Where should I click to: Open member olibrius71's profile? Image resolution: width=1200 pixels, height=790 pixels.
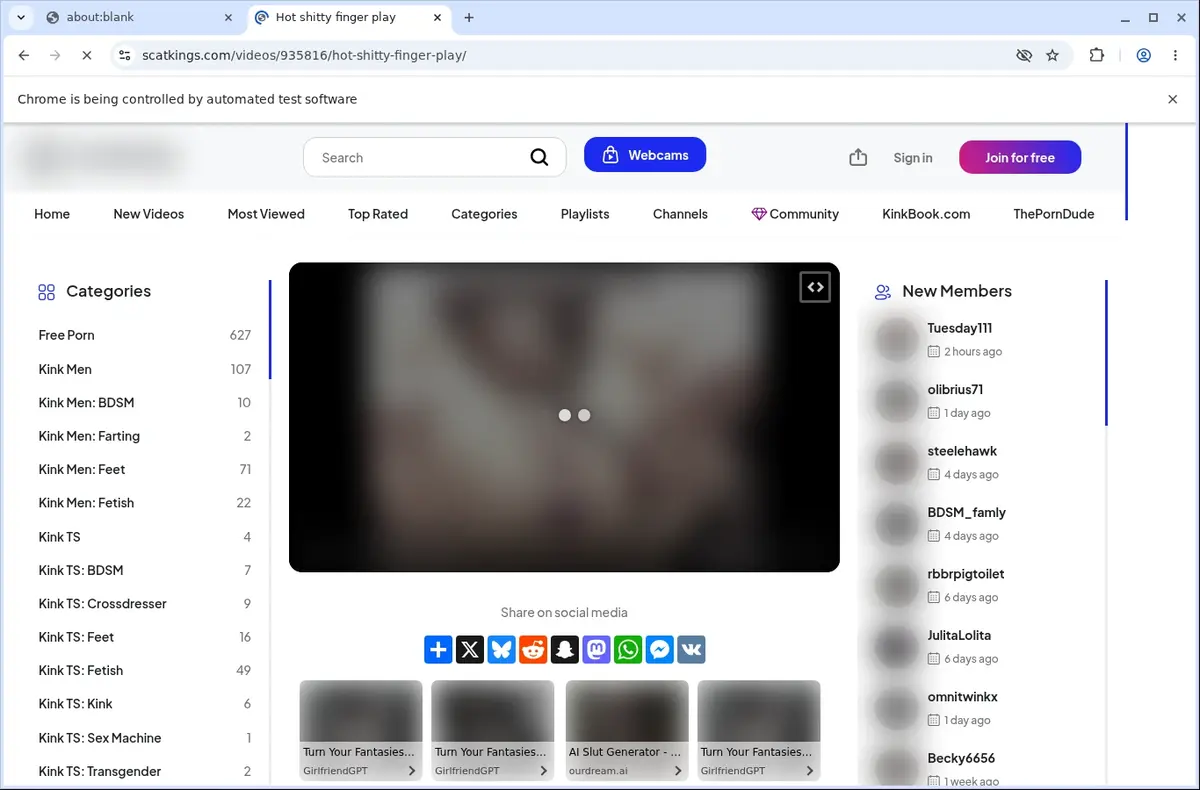click(955, 389)
